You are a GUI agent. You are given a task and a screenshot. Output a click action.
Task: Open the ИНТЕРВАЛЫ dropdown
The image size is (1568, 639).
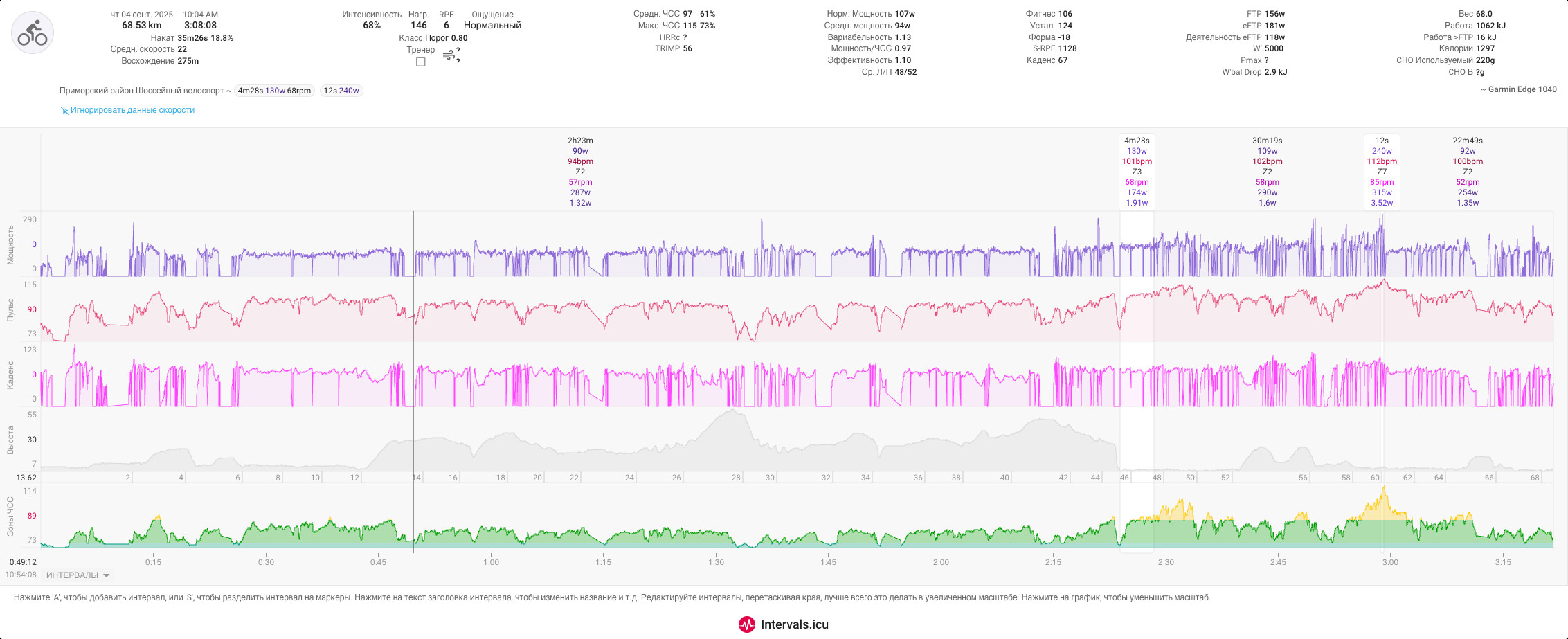[x=78, y=575]
